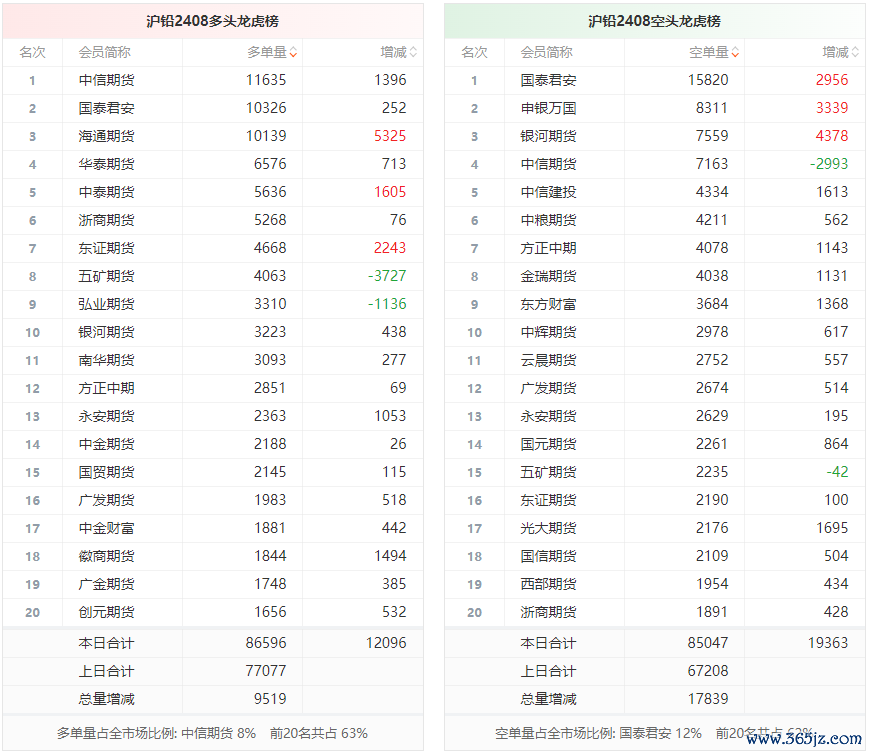This screenshot has width=869, height=754.
Task: Click 沪铅2408空头龙虎榜 title
Action: 654,21
